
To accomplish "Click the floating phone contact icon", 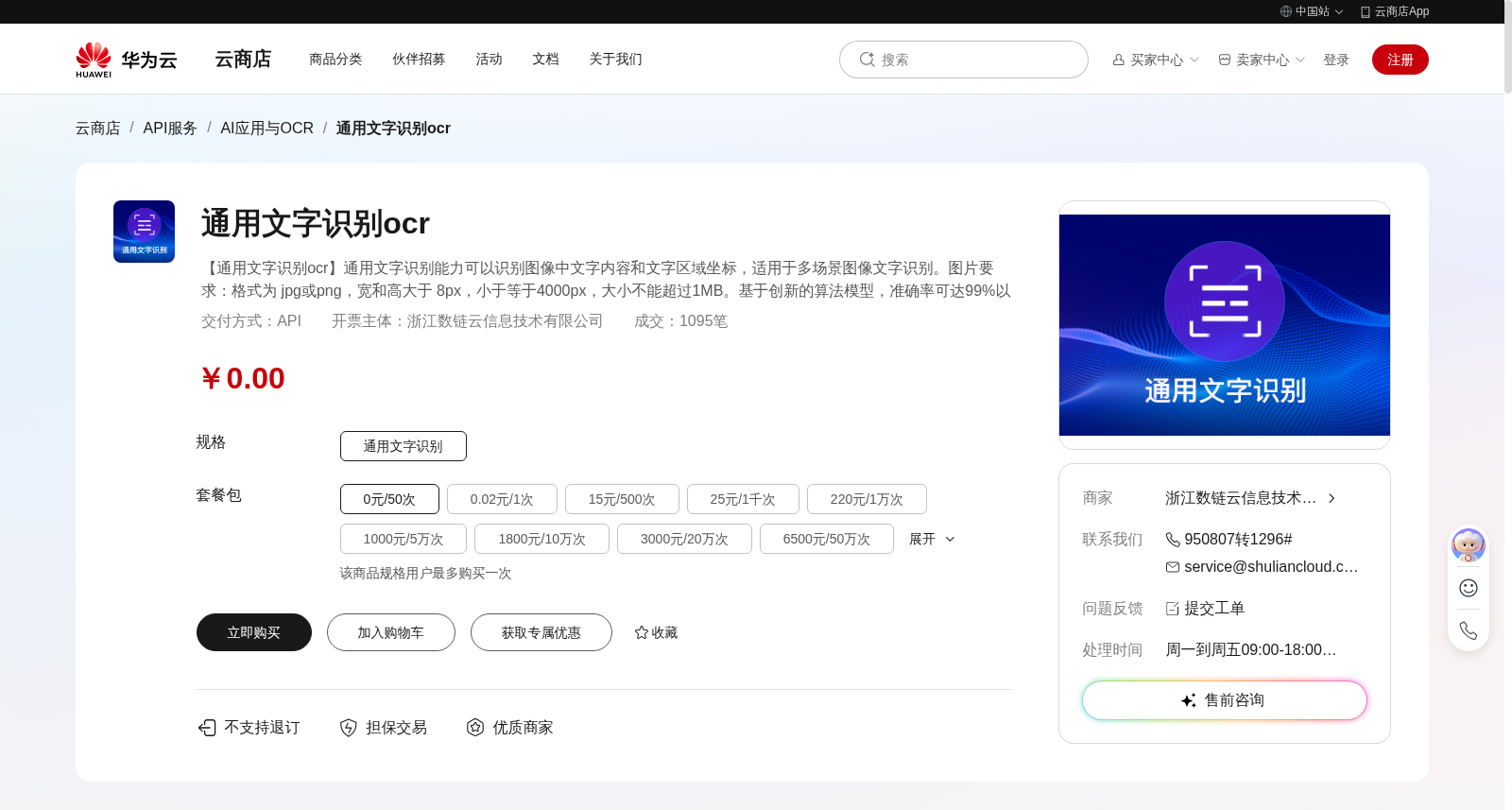I will pyautogui.click(x=1469, y=630).
